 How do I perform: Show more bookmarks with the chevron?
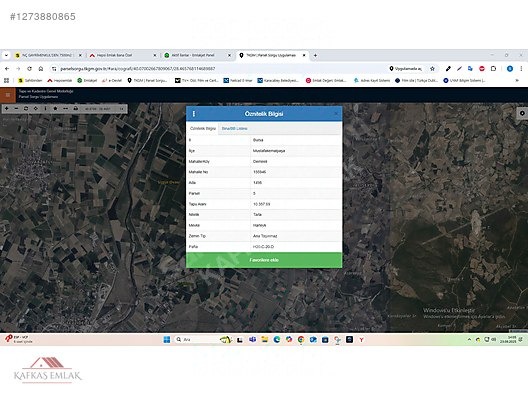pyautogui.click(x=517, y=80)
